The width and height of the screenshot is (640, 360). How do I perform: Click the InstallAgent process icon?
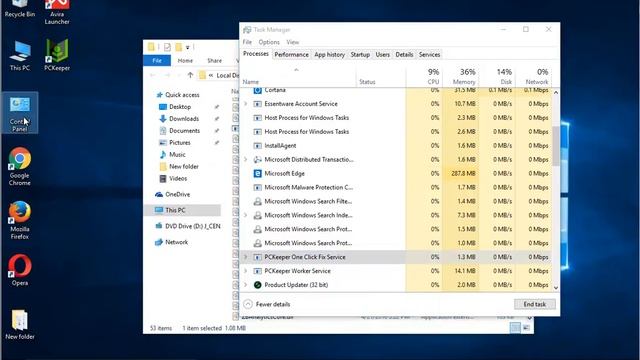(x=257, y=146)
